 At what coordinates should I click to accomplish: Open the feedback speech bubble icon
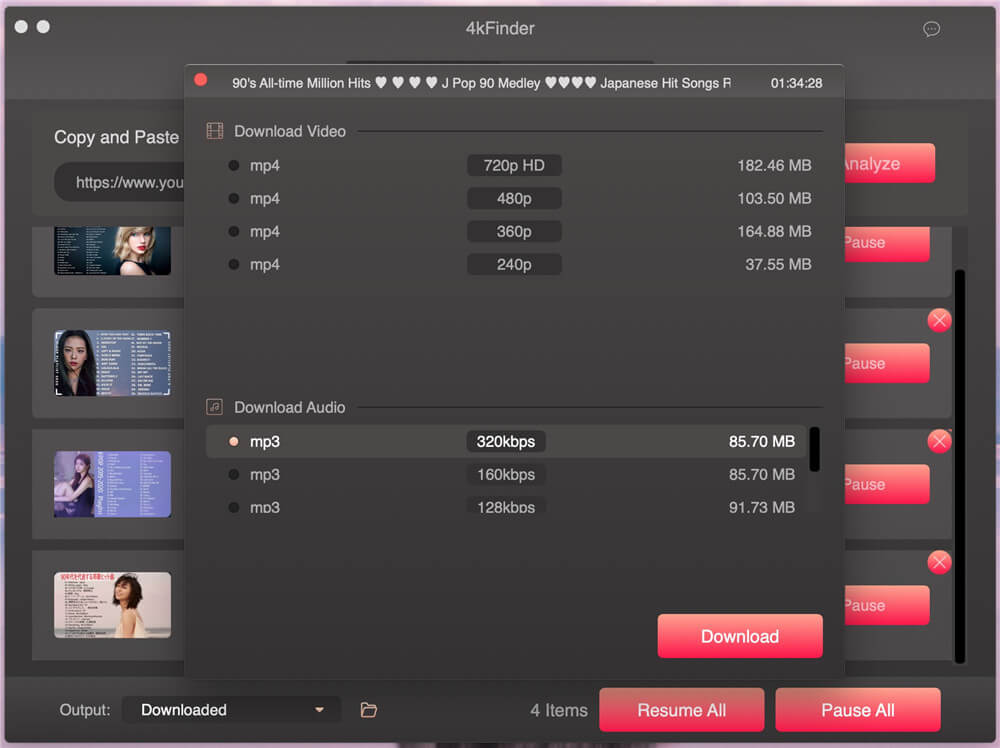click(x=931, y=30)
